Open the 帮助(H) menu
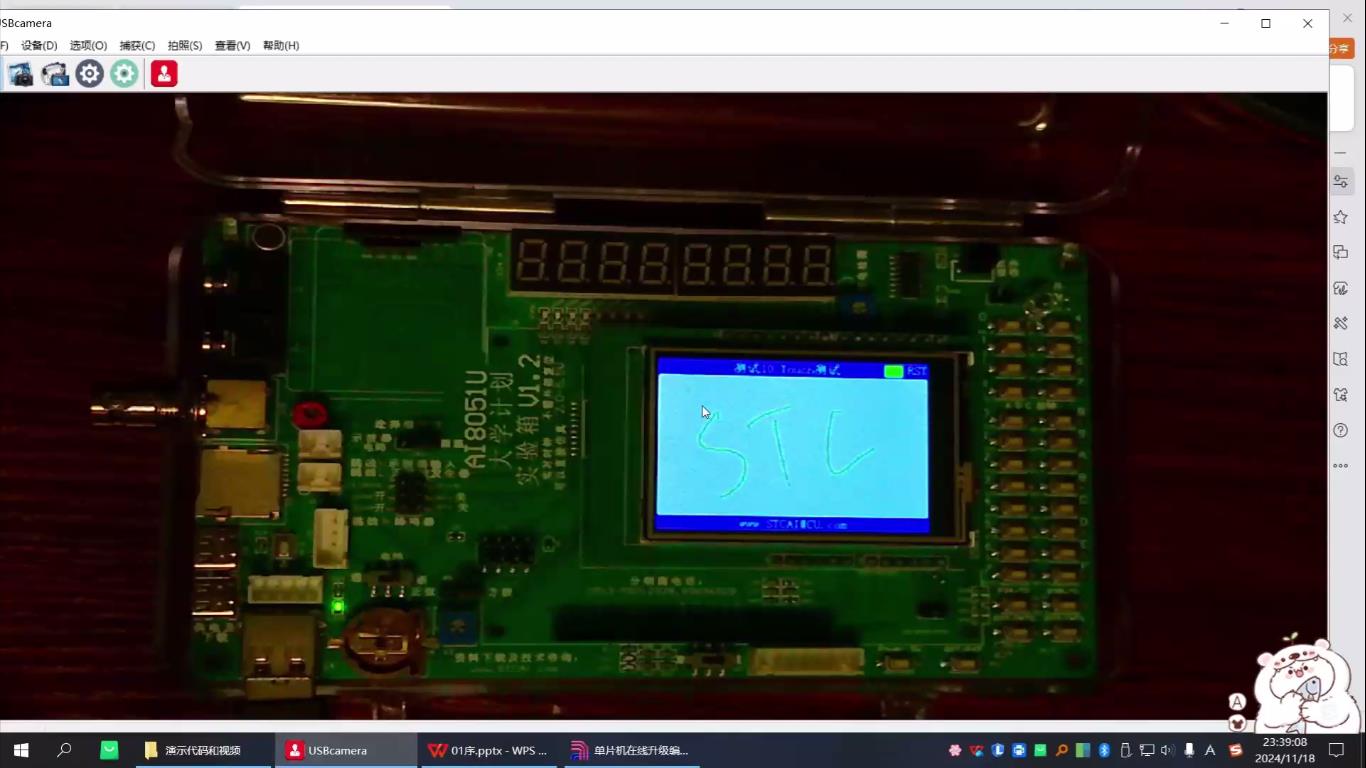This screenshot has width=1366, height=768. tap(281, 45)
